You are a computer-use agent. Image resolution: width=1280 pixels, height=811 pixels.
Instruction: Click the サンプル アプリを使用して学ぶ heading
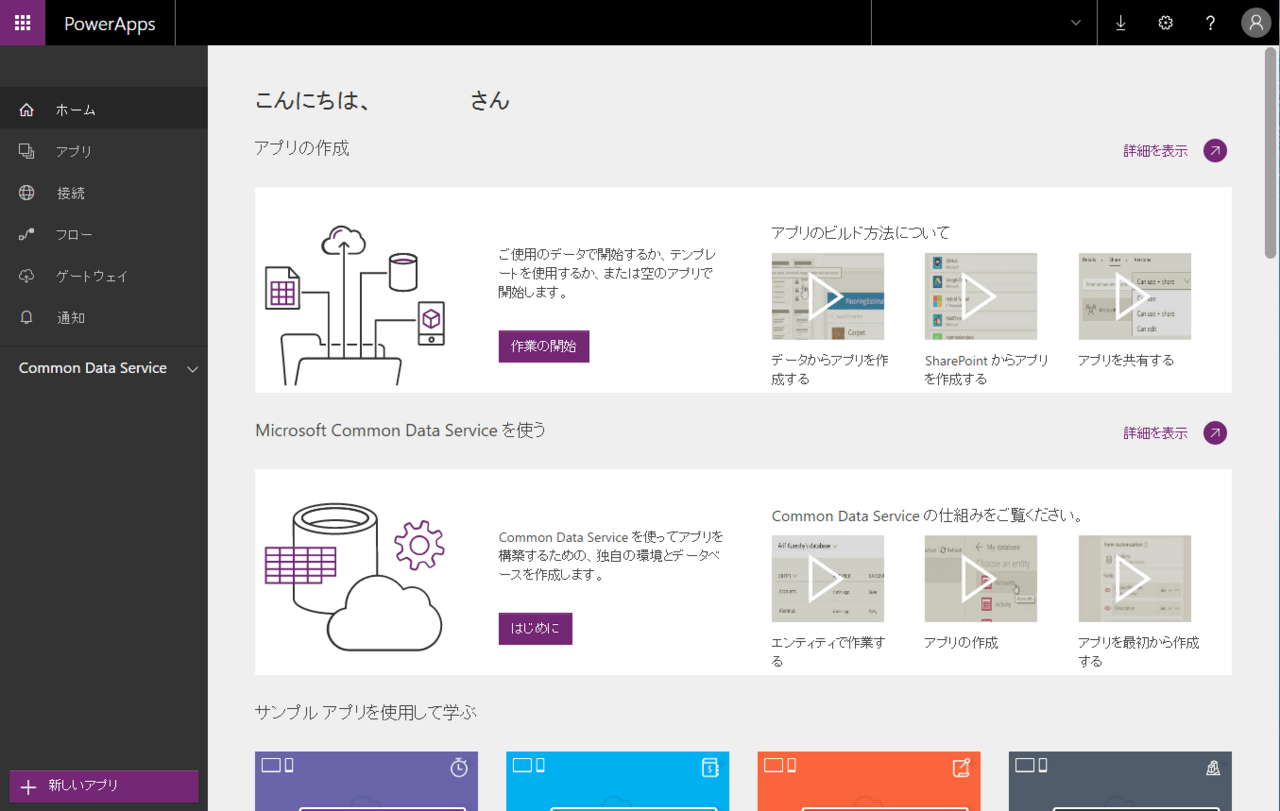[366, 712]
